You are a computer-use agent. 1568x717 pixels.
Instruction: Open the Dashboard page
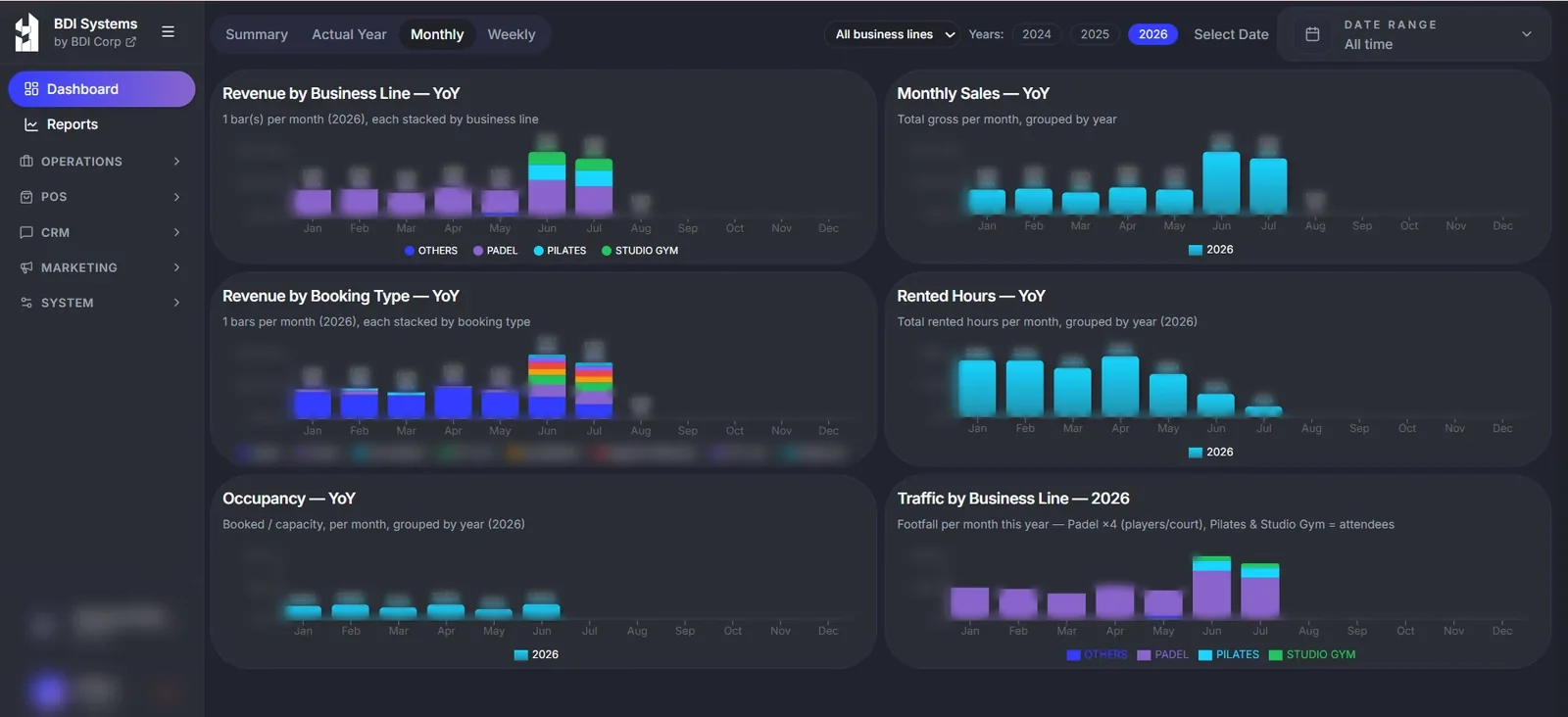102,89
